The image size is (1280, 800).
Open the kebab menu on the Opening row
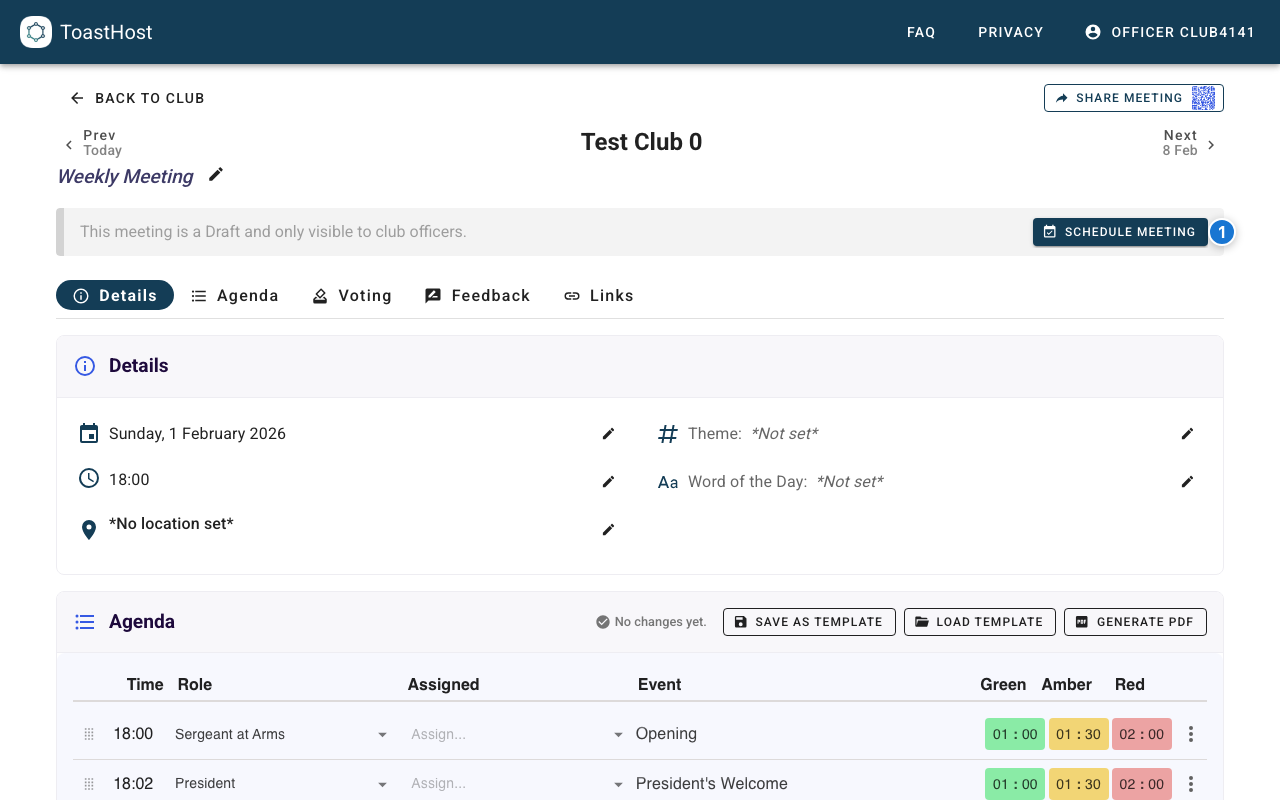1190,733
